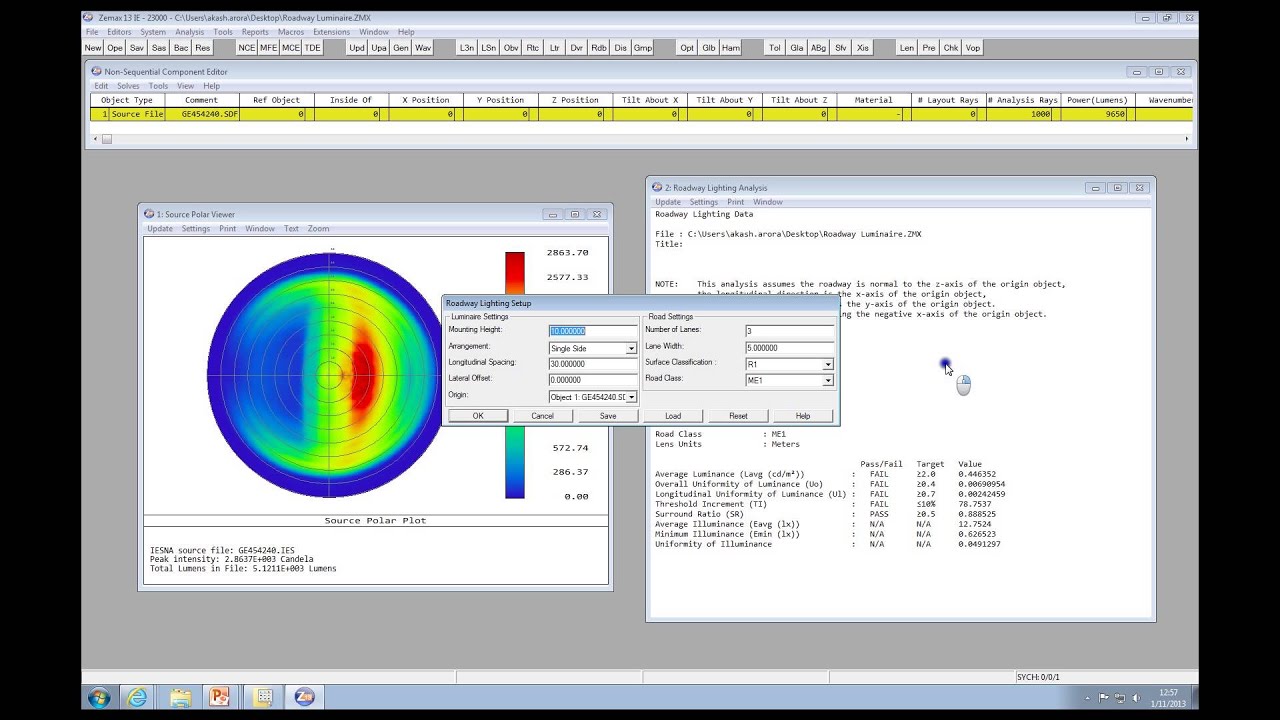Click Update in Roadway Lighting Analysis window
Image resolution: width=1280 pixels, height=720 pixels.
[668, 202]
